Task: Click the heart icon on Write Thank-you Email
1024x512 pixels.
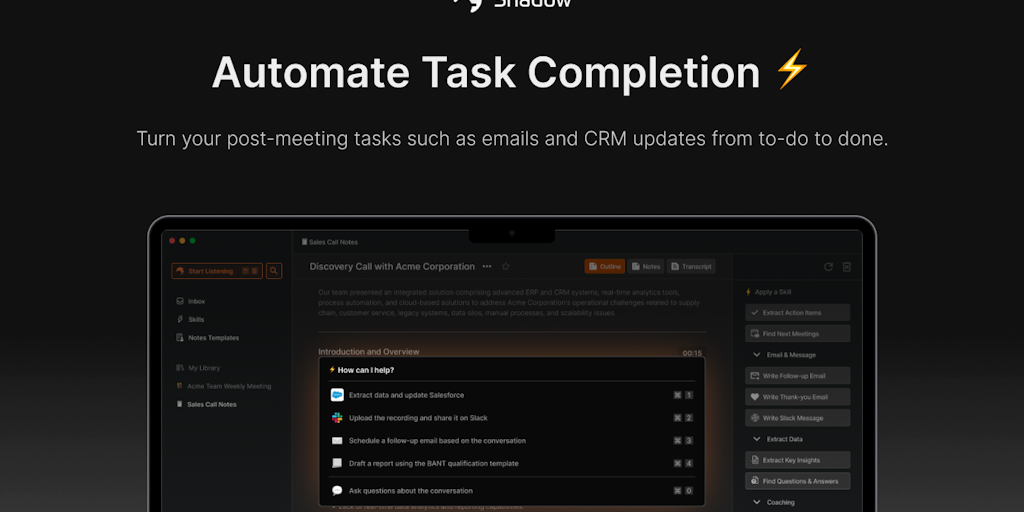Action: (x=755, y=397)
